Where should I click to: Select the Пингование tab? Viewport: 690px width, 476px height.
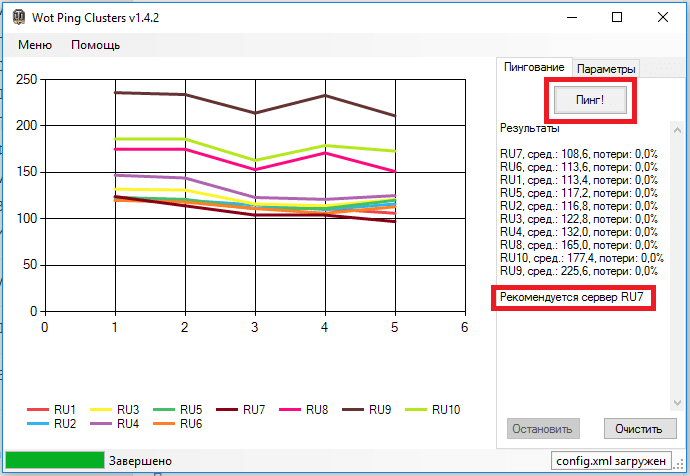(534, 67)
